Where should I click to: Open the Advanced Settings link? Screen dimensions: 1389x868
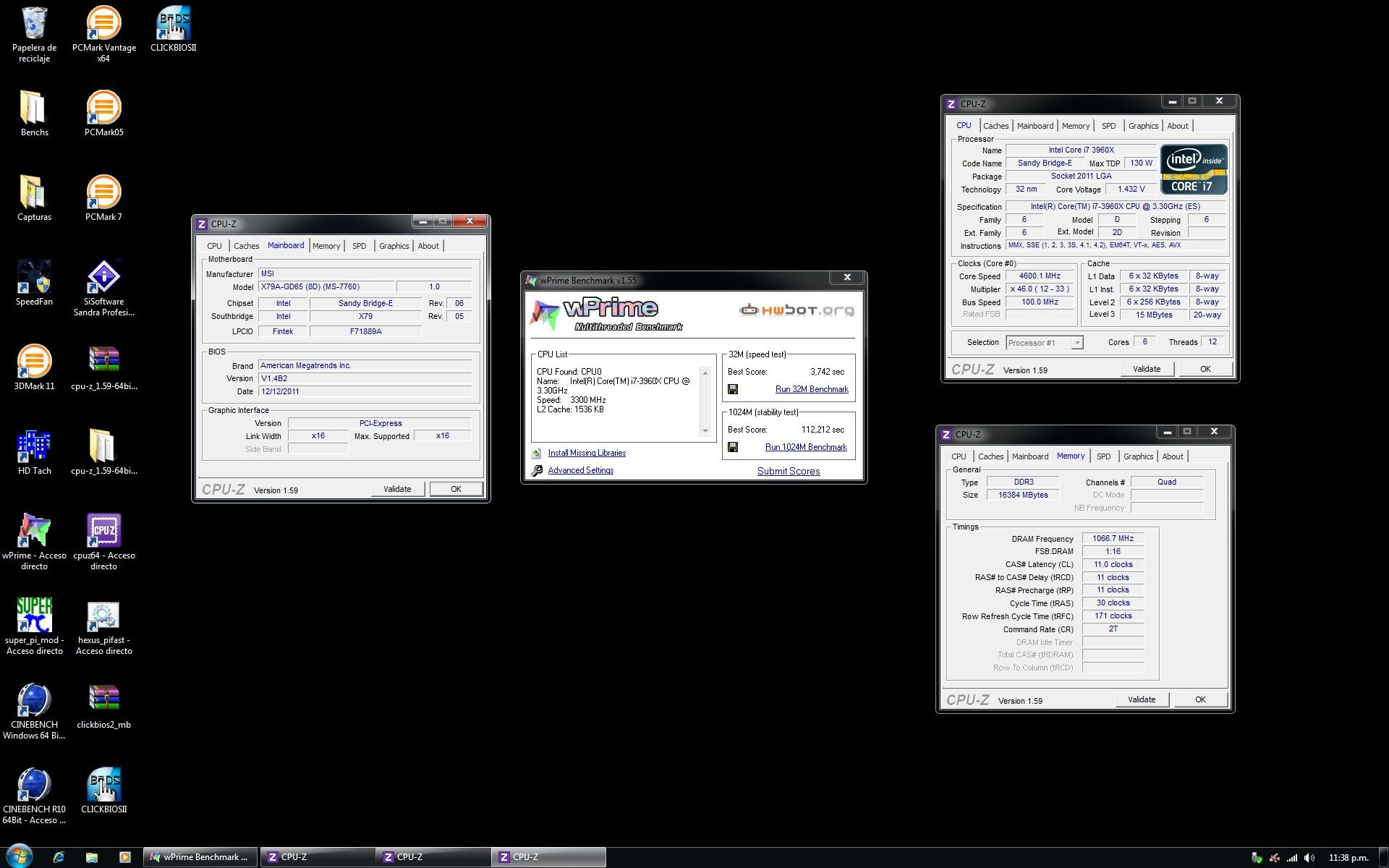(580, 470)
